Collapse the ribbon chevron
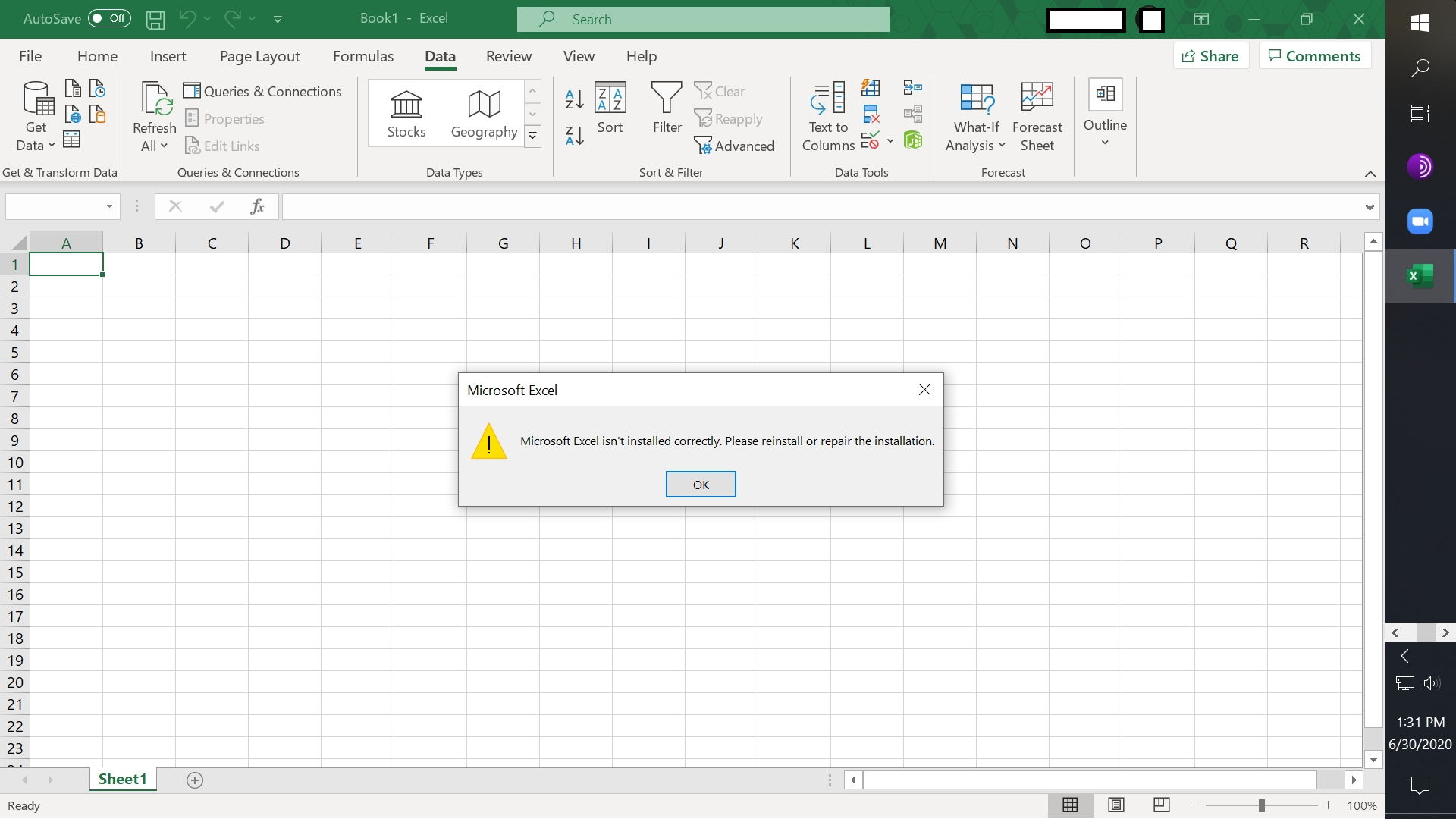Viewport: 1456px width, 819px height. [x=1370, y=174]
